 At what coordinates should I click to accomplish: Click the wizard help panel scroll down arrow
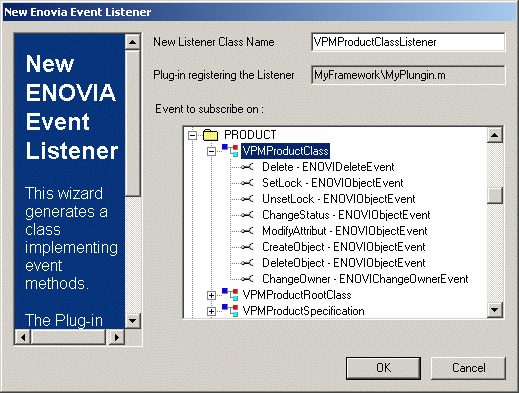(x=133, y=321)
